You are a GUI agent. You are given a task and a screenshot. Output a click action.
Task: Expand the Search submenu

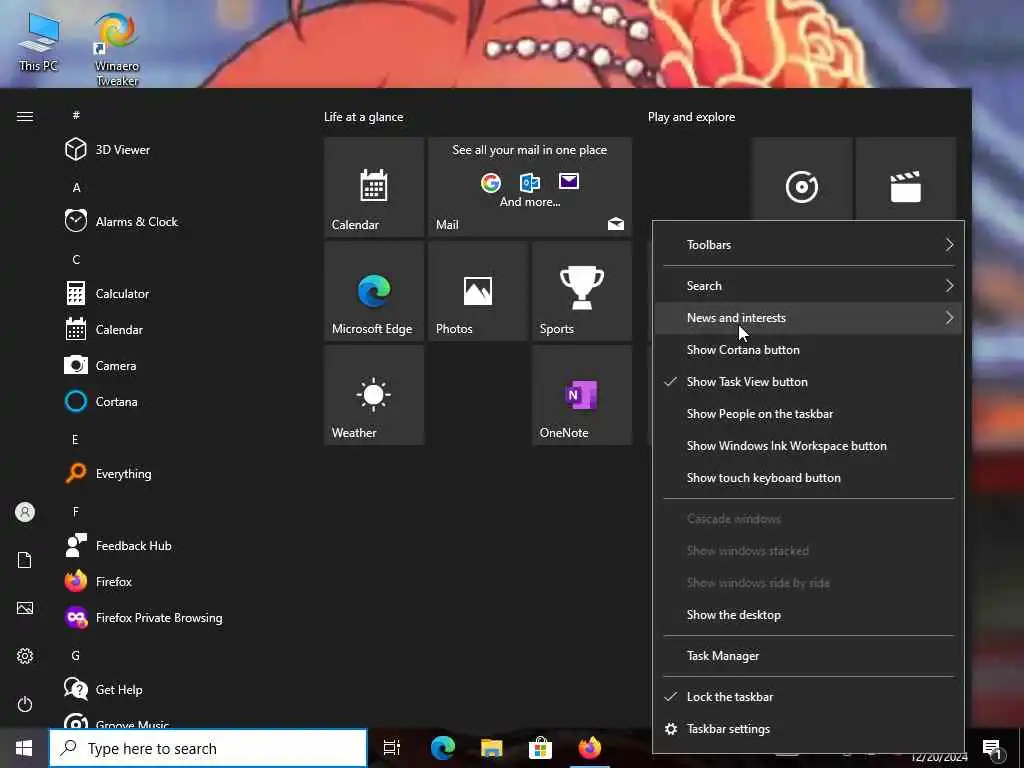[808, 286]
